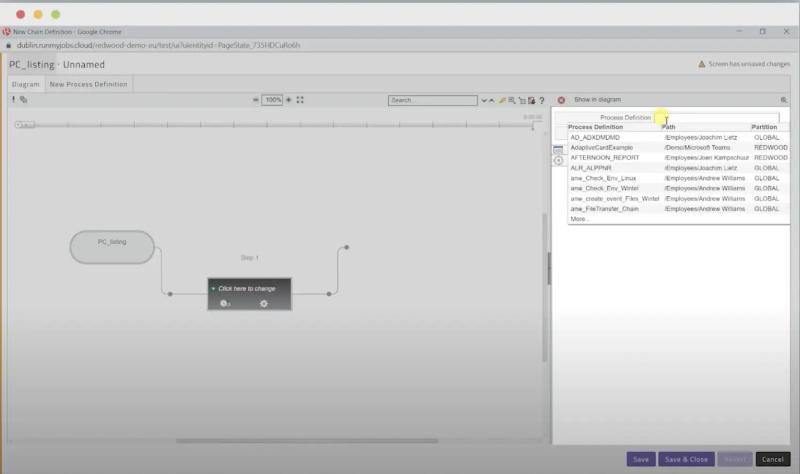Open the 100% zoom level box
800x474 pixels.
[272, 100]
